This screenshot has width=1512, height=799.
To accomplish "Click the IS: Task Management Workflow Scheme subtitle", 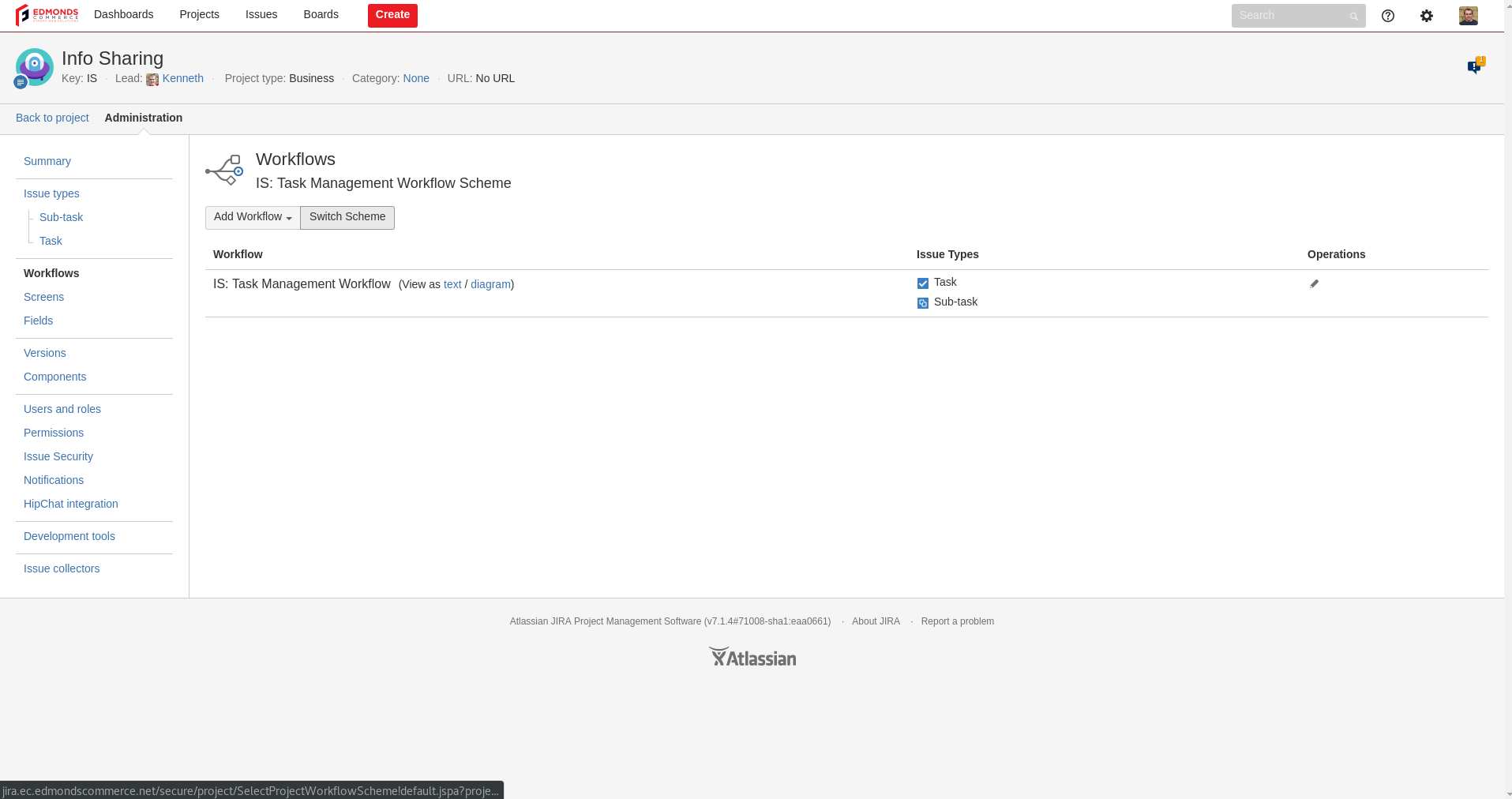I will pyautogui.click(x=384, y=183).
